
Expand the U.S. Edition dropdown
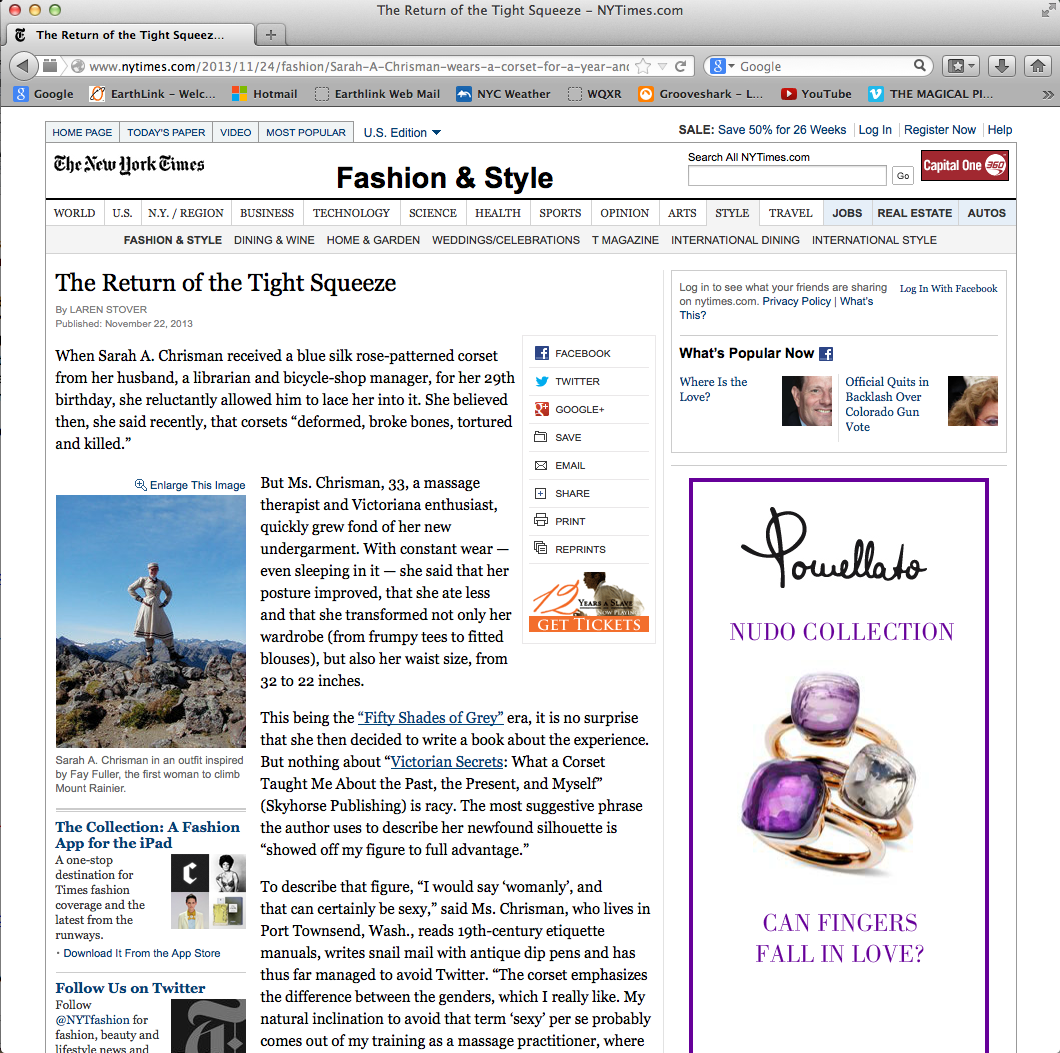coord(402,132)
